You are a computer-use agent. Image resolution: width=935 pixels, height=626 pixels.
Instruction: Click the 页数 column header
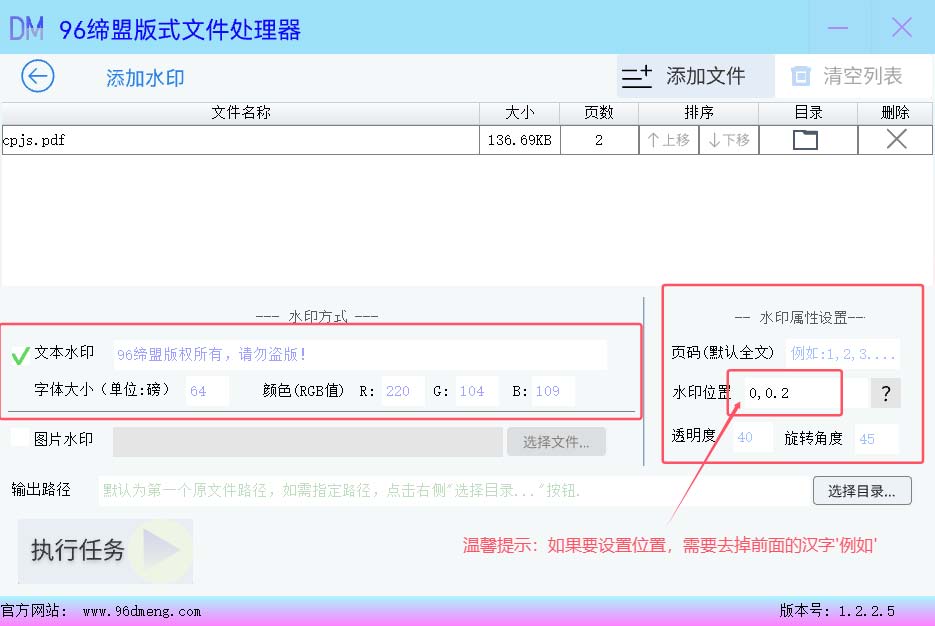pos(599,113)
